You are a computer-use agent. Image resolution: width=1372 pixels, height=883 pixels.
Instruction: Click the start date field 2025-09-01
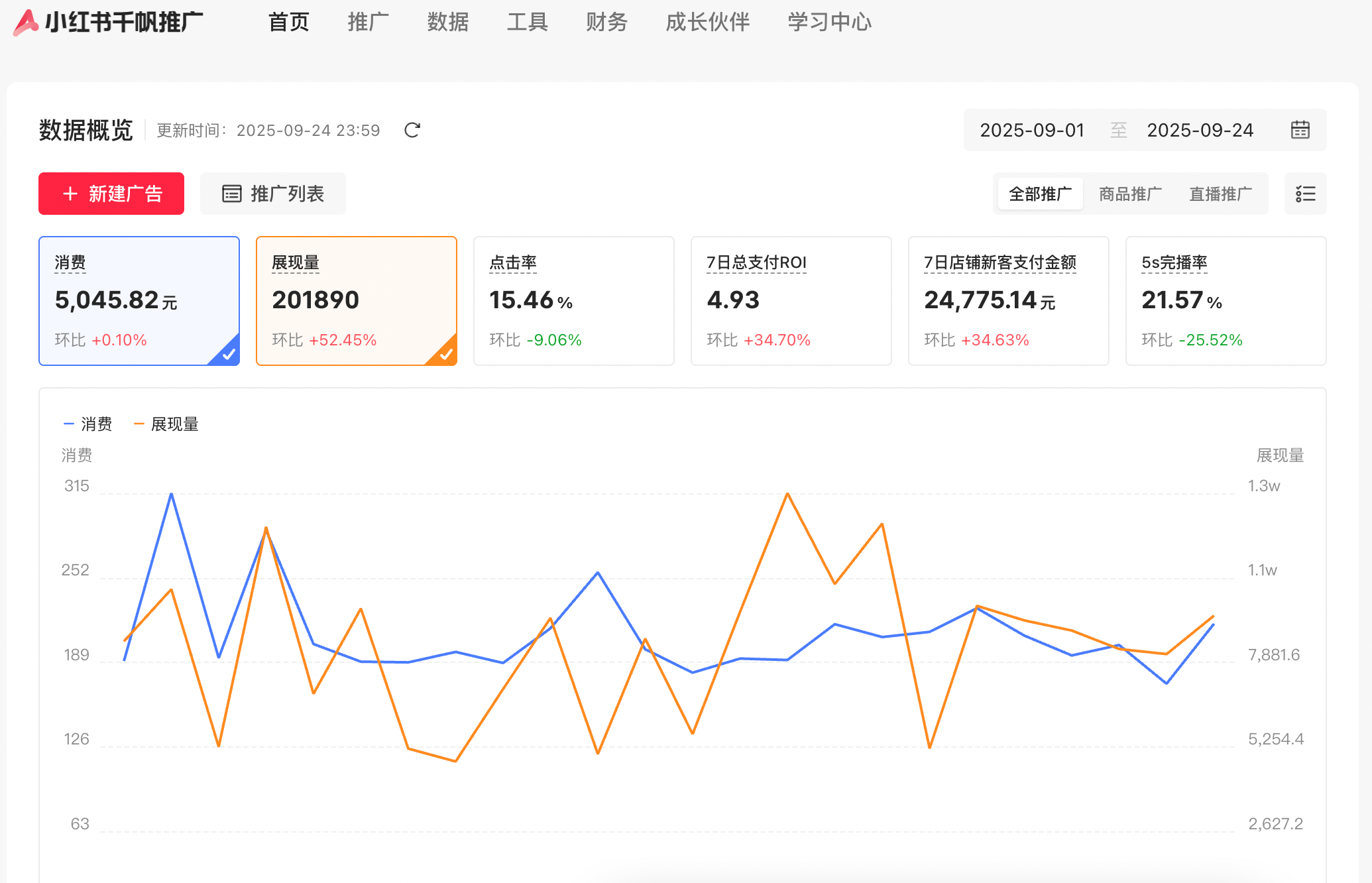coord(1032,130)
